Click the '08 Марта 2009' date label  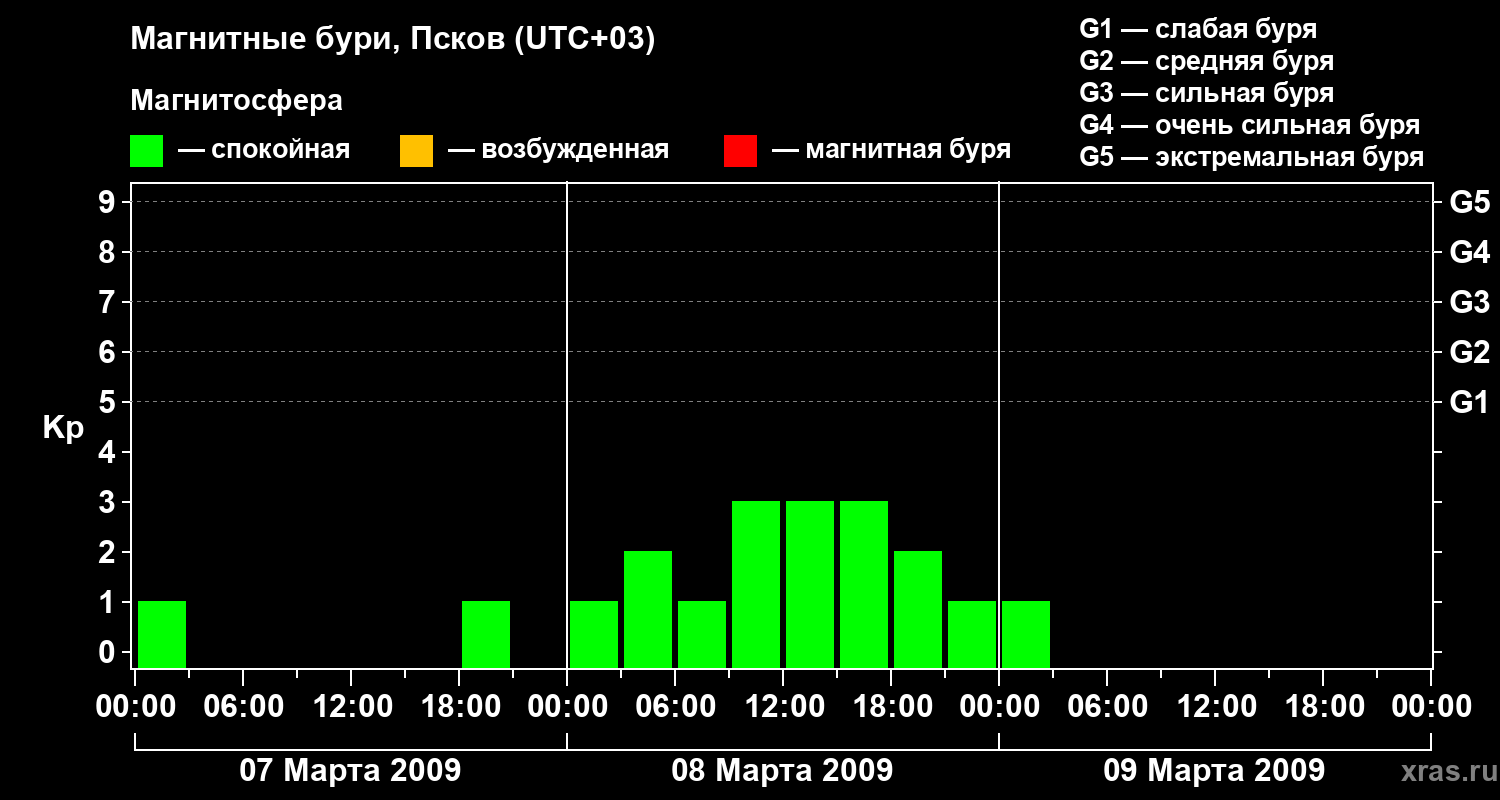782,770
